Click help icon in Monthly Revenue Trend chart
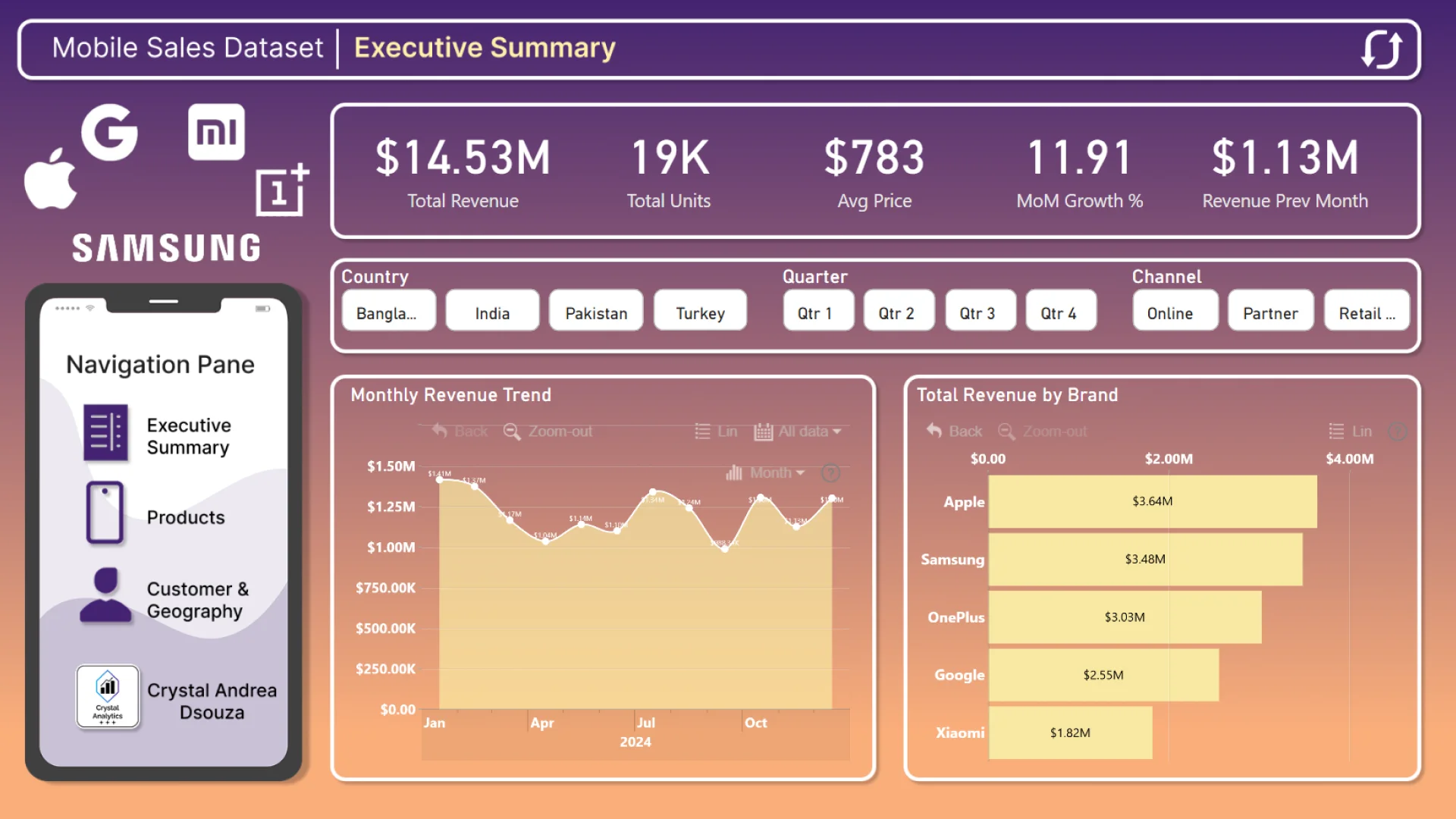This screenshot has width=1456, height=819. pos(831,473)
